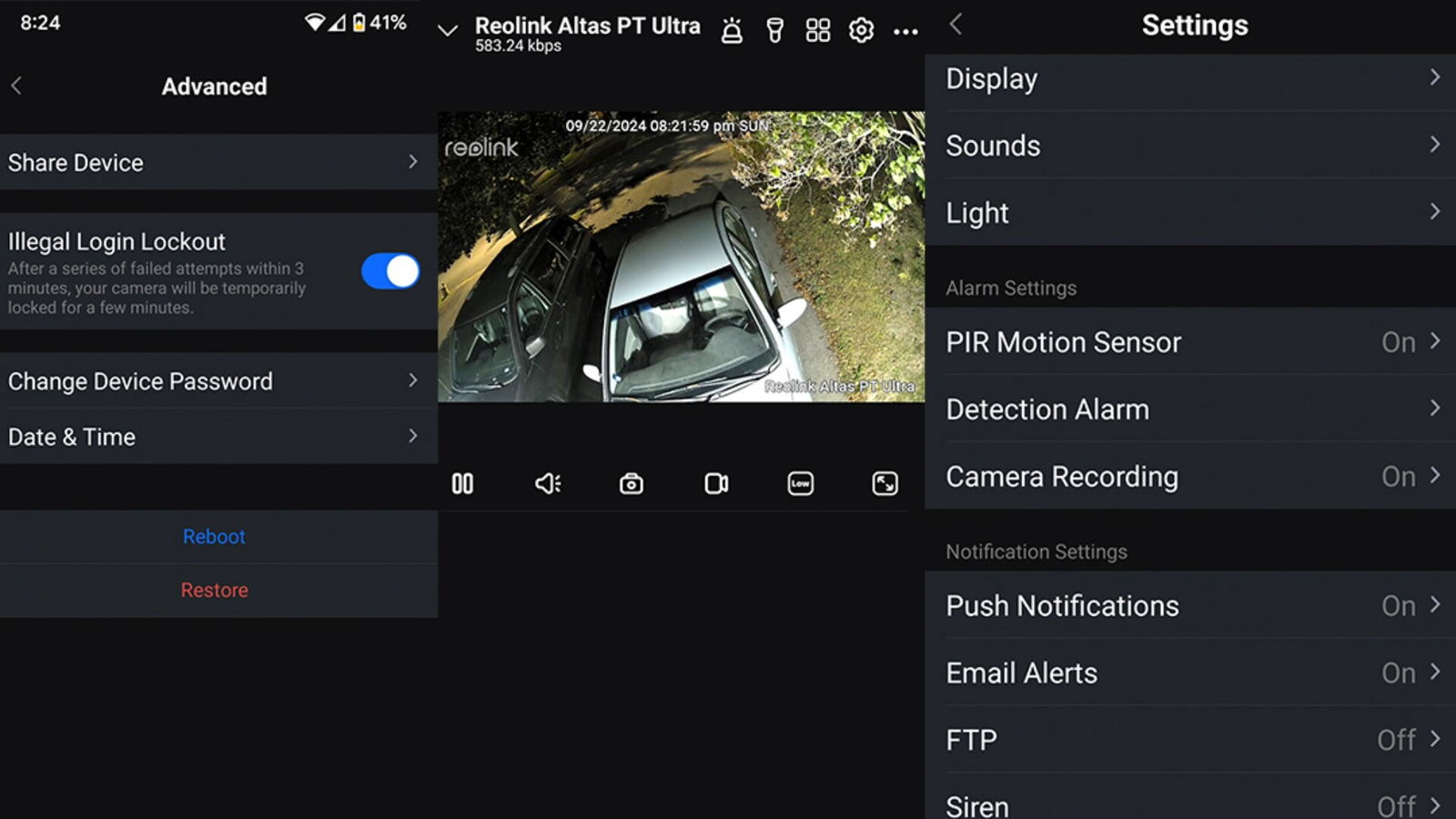Take a snapshot with the camera icon
The image size is (1456, 819).
(631, 483)
